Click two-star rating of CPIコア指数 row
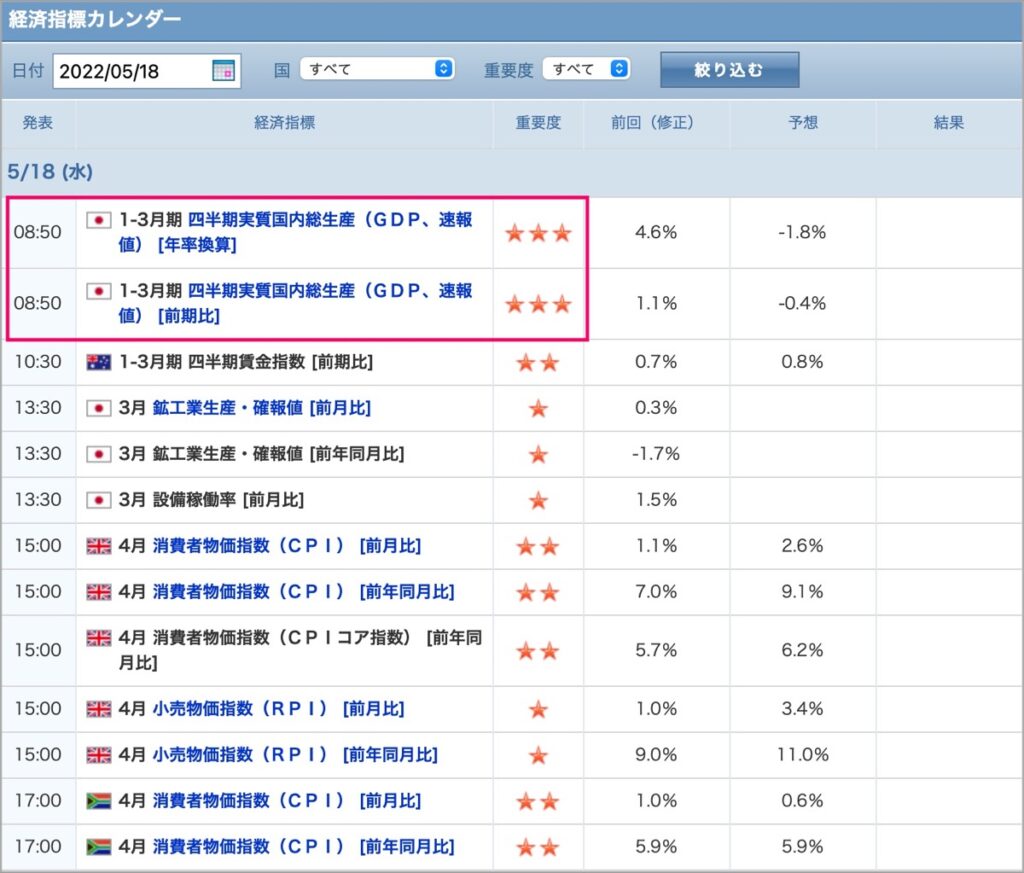 pyautogui.click(x=538, y=651)
